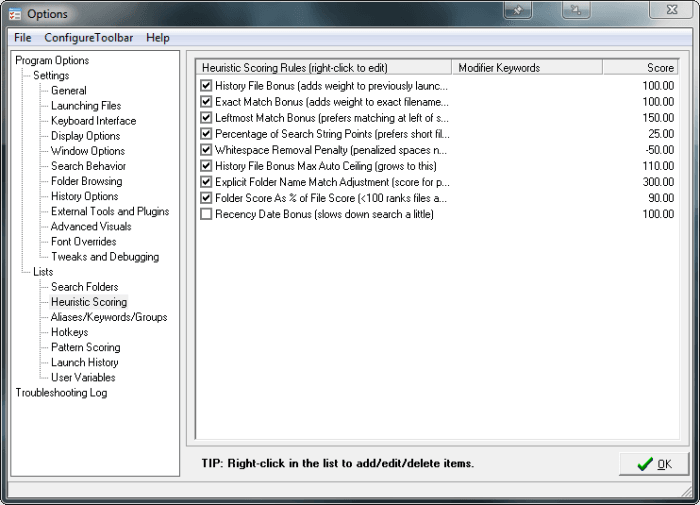
Task: Open the ConfigureToolbar menu
Action: (88, 38)
